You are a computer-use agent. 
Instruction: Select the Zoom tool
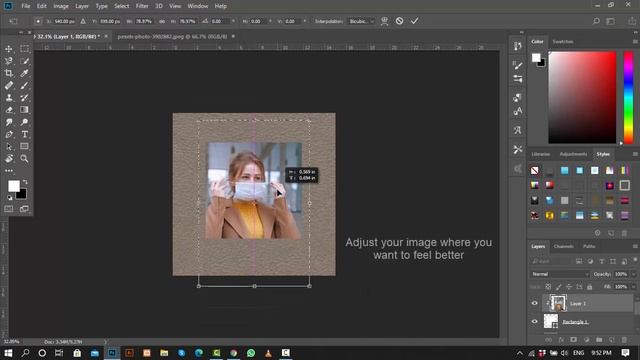(24, 159)
